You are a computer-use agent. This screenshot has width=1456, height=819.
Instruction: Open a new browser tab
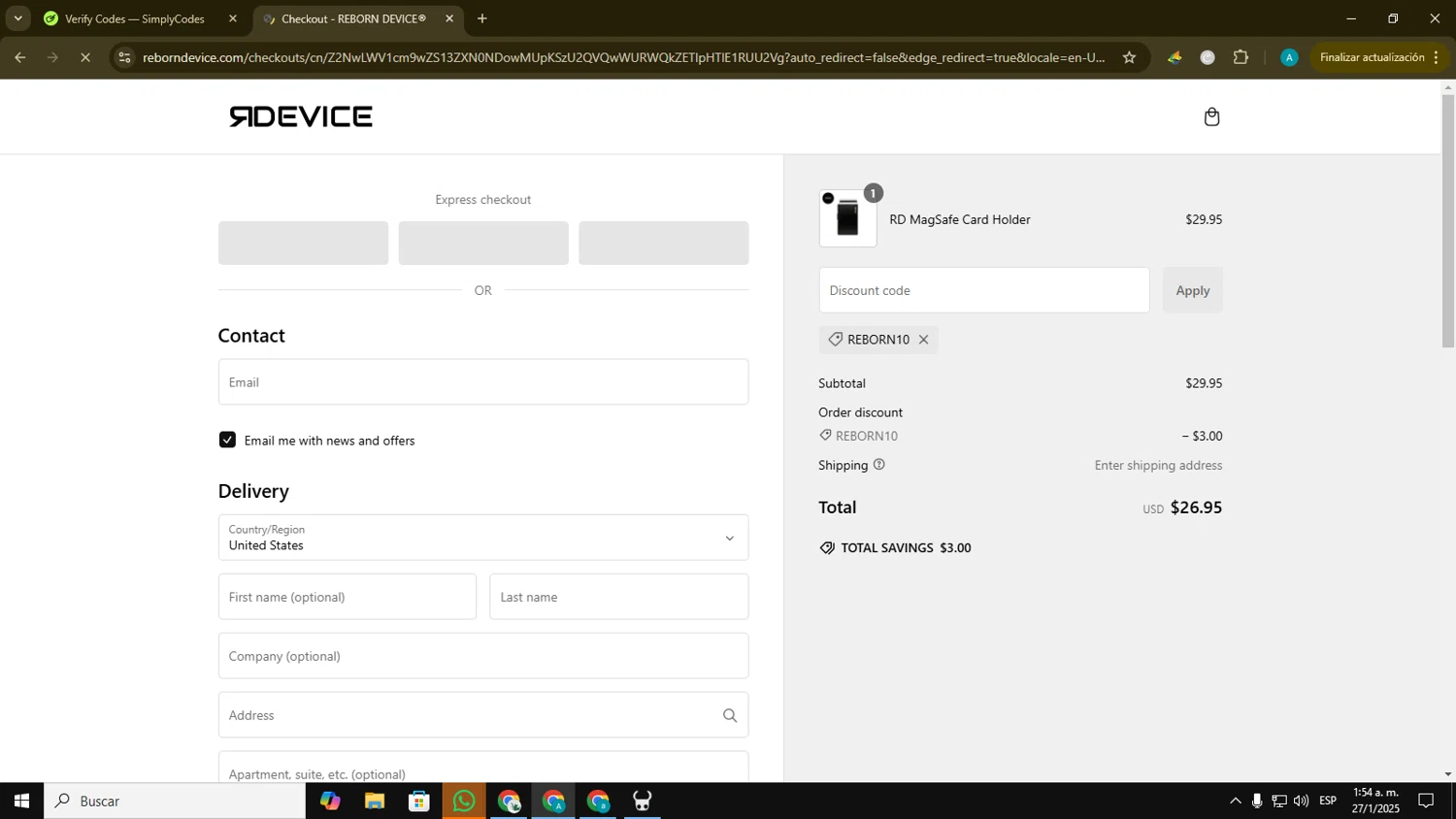tap(482, 18)
